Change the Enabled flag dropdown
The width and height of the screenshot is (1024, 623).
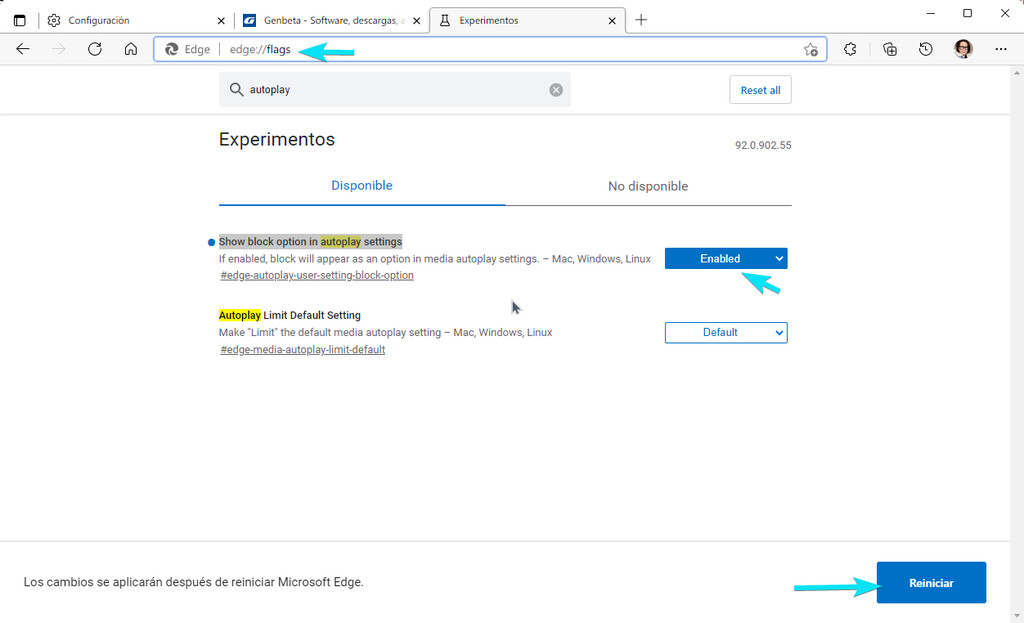click(725, 258)
